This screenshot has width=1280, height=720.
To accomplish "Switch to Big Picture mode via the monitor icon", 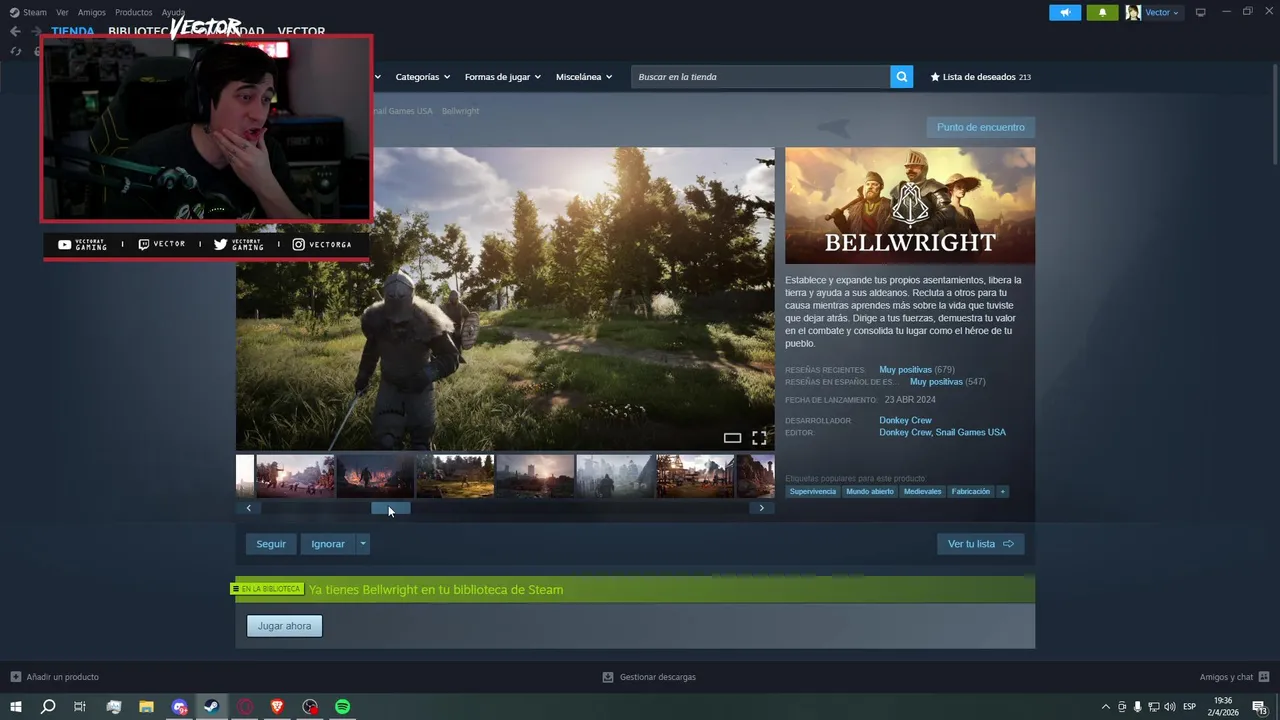I will (1200, 12).
